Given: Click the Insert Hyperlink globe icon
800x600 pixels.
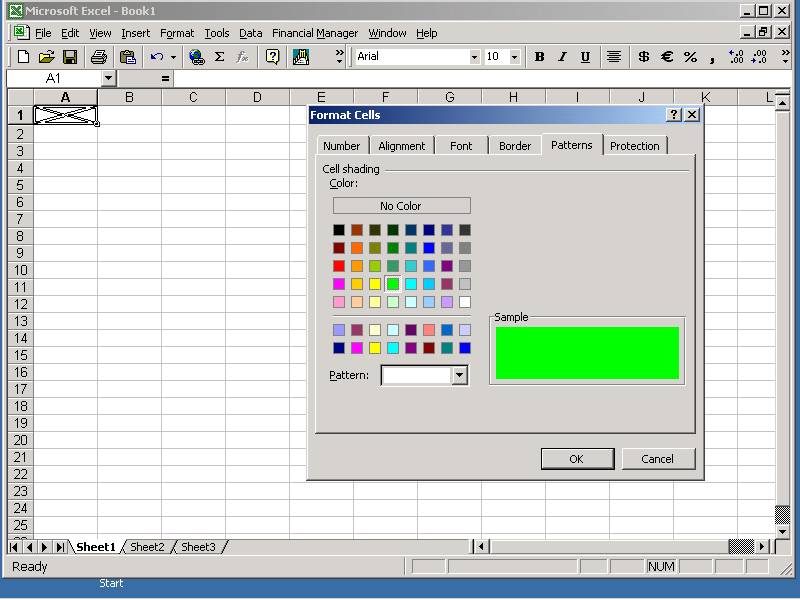Looking at the screenshot, I should (196, 57).
